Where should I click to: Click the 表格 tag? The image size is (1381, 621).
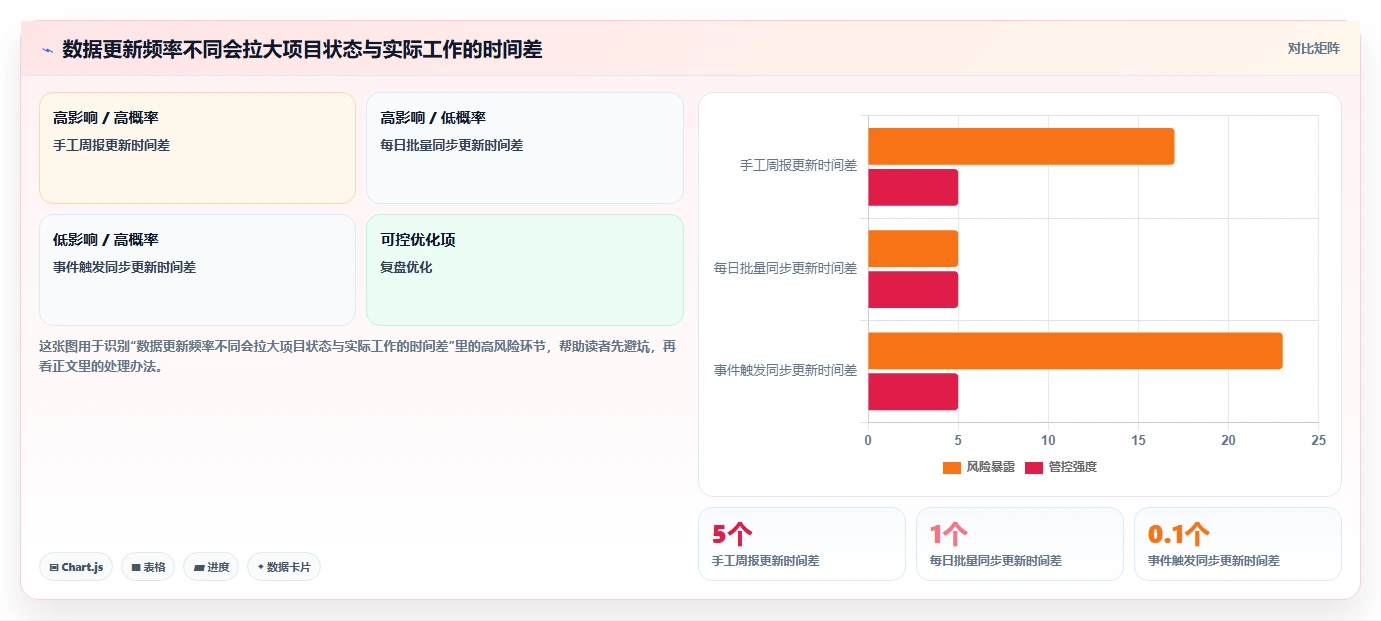pos(148,567)
